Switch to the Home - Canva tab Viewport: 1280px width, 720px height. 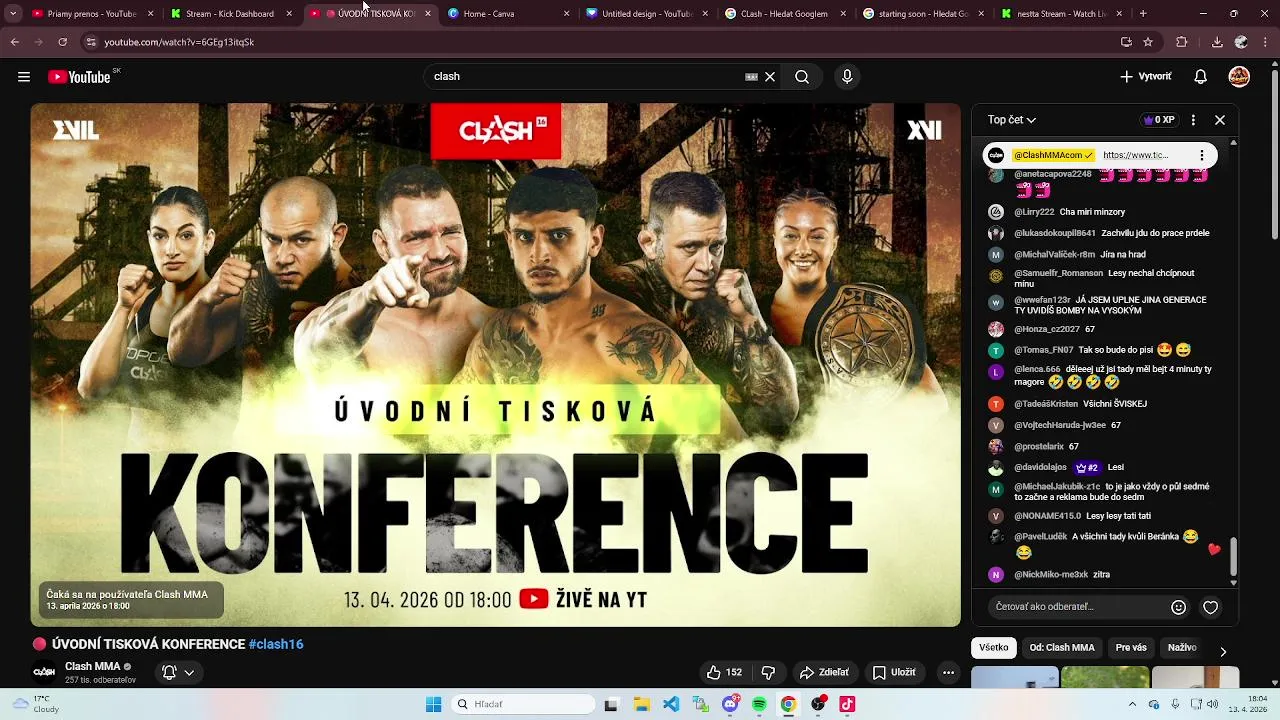(x=507, y=14)
